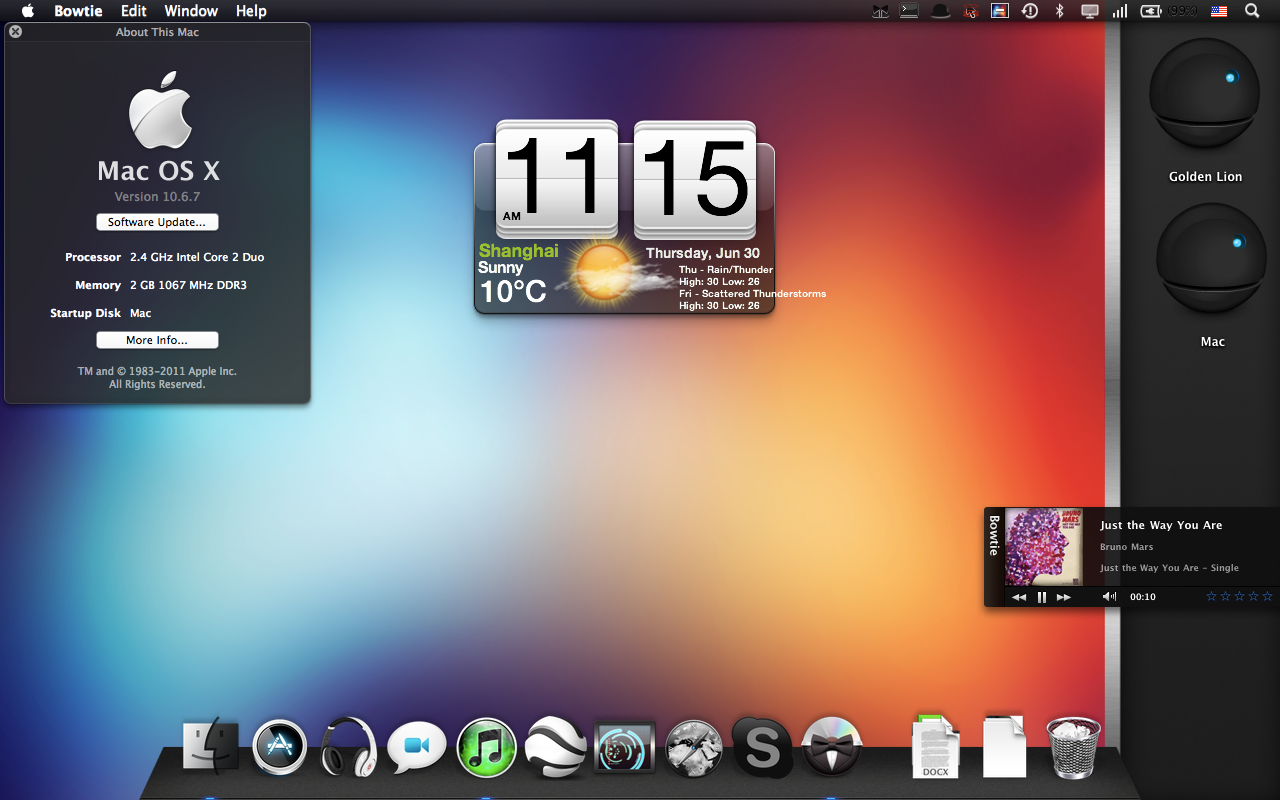Click the winged Bowtie-style menu bar icon
1280x800 pixels.
click(x=880, y=11)
